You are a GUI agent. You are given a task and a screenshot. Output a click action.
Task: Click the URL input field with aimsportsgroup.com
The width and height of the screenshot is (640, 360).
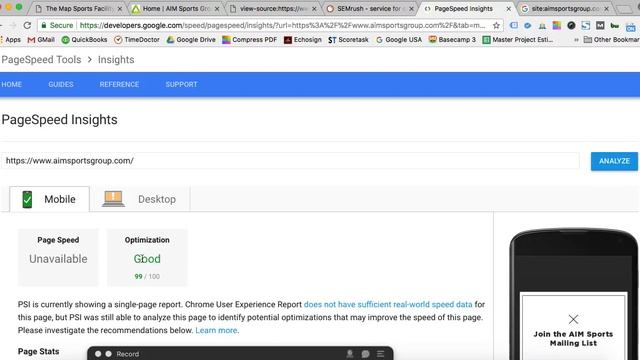tap(290, 161)
